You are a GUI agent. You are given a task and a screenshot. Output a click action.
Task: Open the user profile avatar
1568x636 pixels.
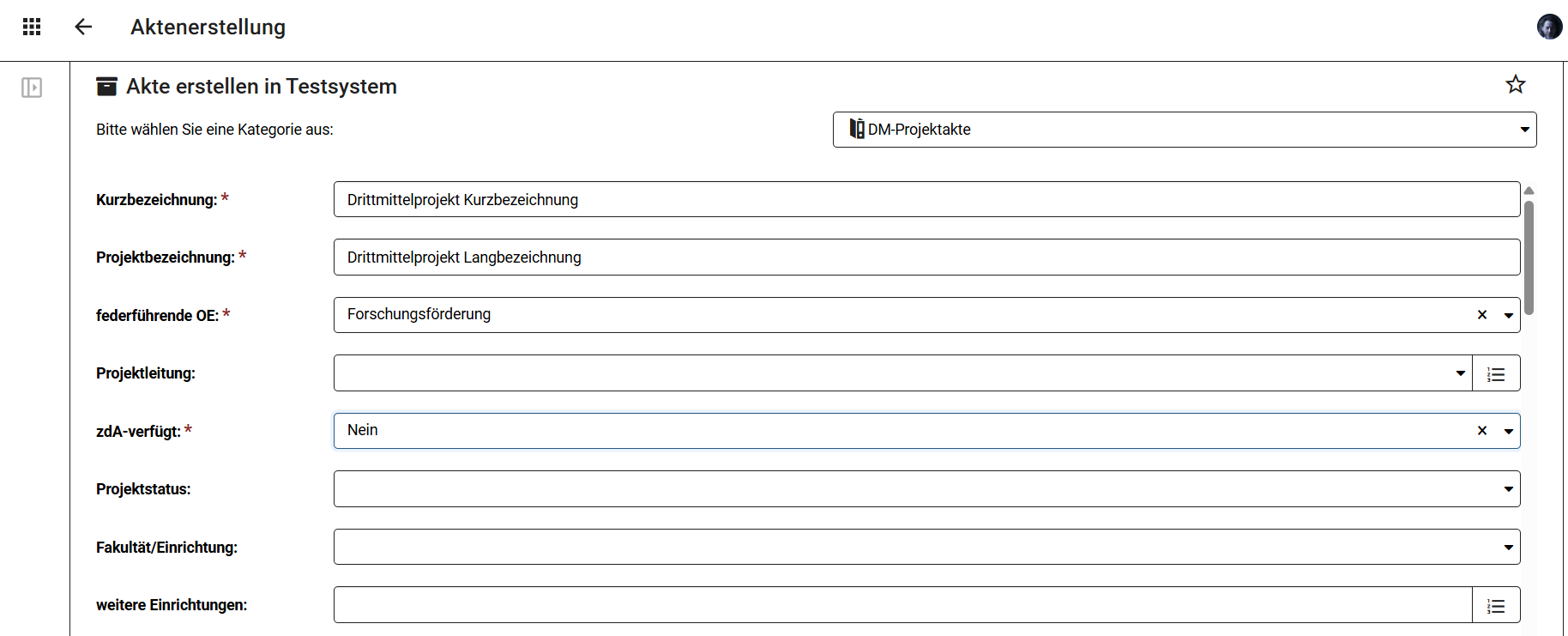pyautogui.click(x=1549, y=27)
